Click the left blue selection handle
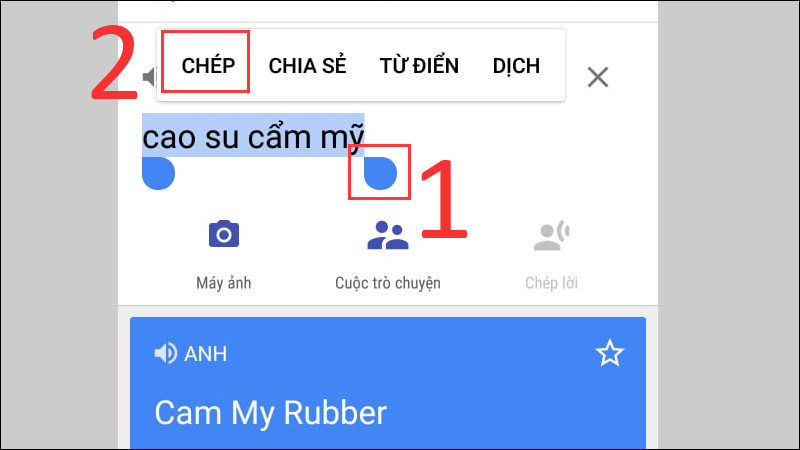The height and width of the screenshot is (450, 800). coord(158,173)
